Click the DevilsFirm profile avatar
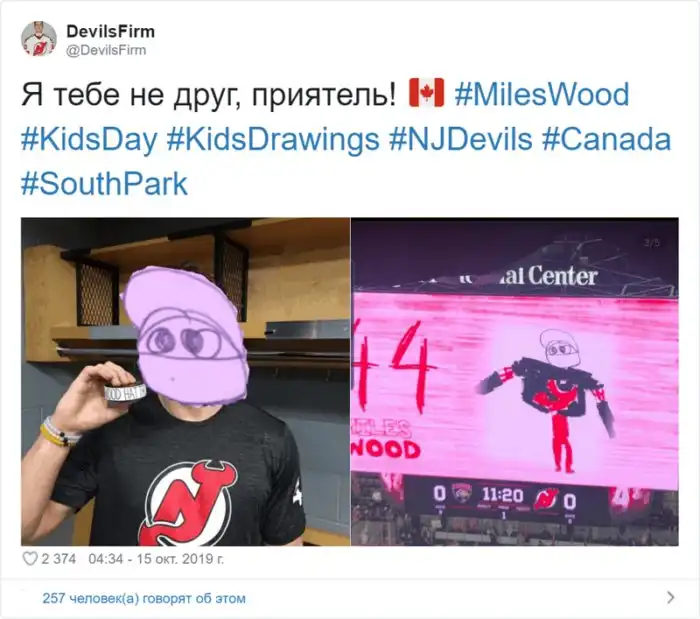Viewport: 700px width, 619px height. 39,39
